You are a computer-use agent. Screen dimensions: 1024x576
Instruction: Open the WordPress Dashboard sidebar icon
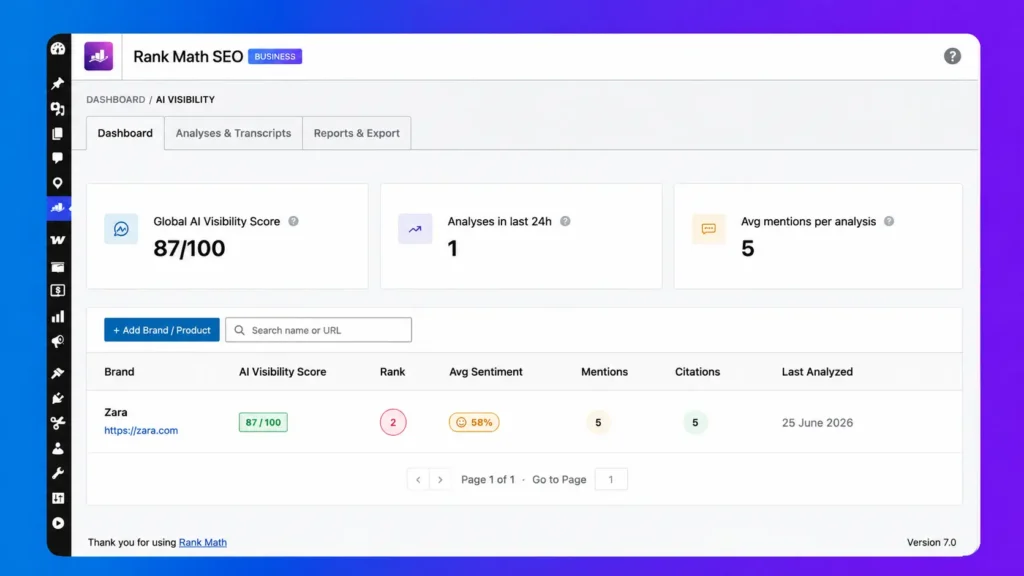click(58, 49)
